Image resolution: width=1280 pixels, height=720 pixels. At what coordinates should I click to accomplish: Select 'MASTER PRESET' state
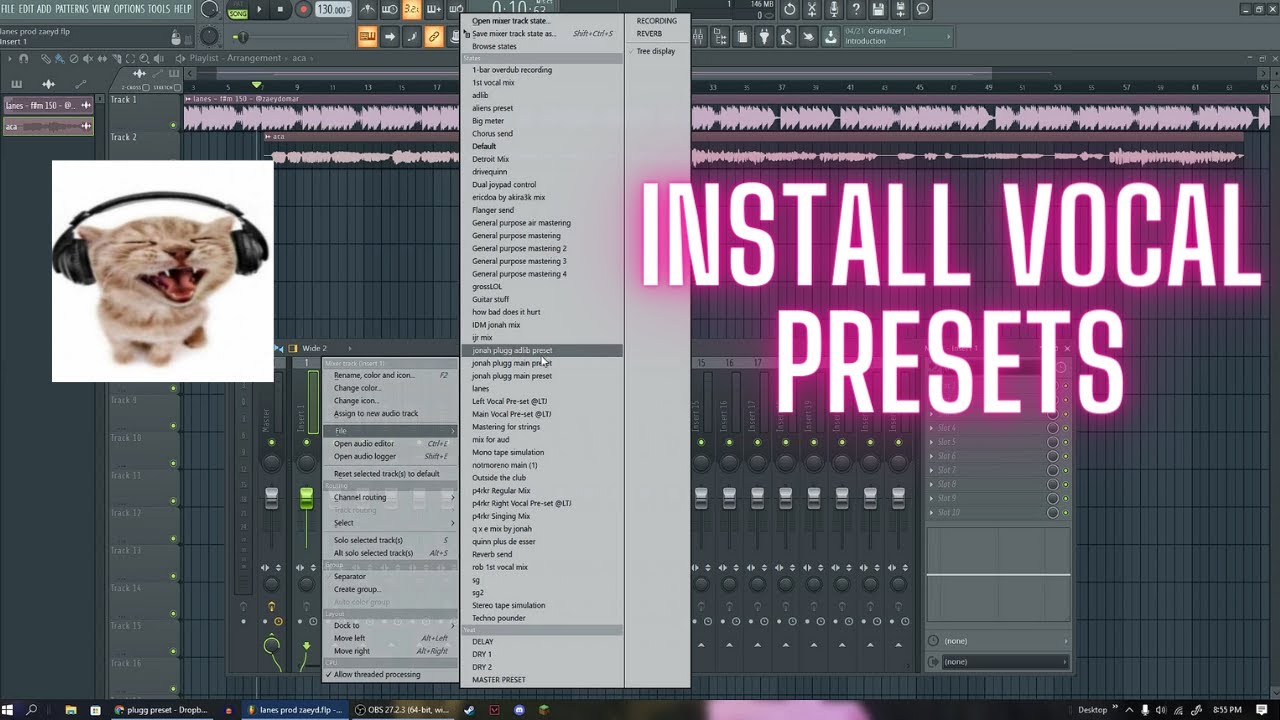click(x=541, y=680)
